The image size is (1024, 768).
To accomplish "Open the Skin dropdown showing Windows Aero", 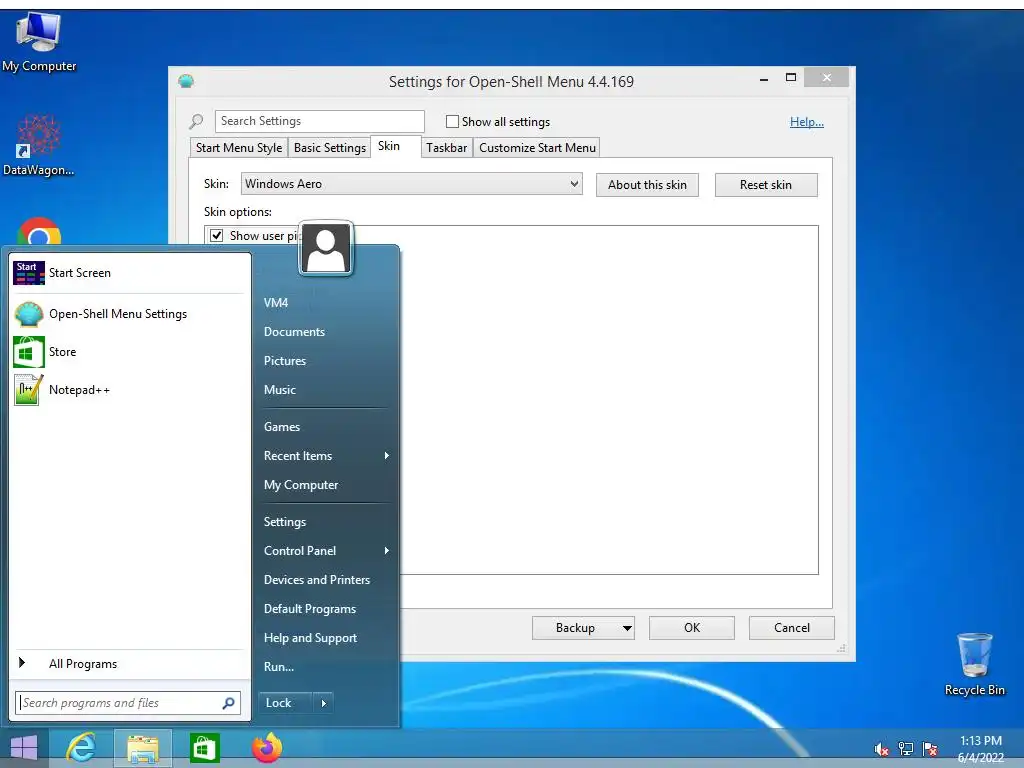I will pyautogui.click(x=411, y=184).
